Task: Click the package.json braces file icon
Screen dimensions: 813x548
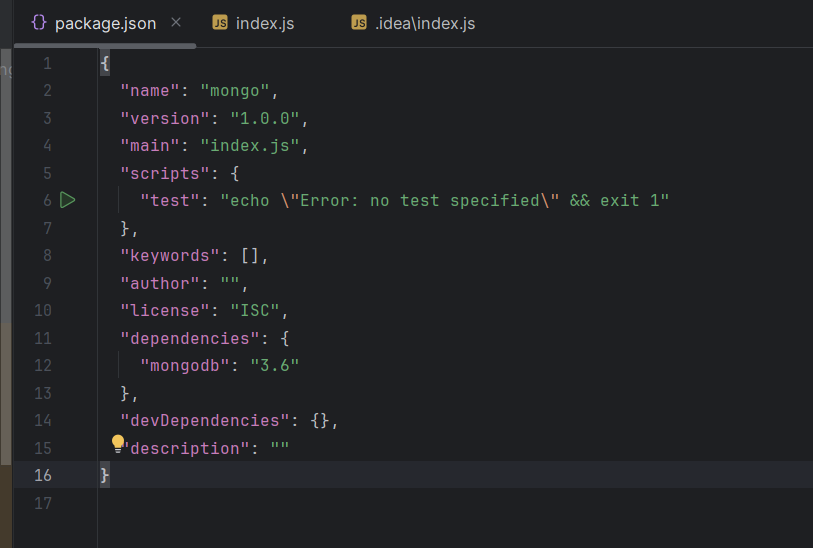Action: (39, 22)
